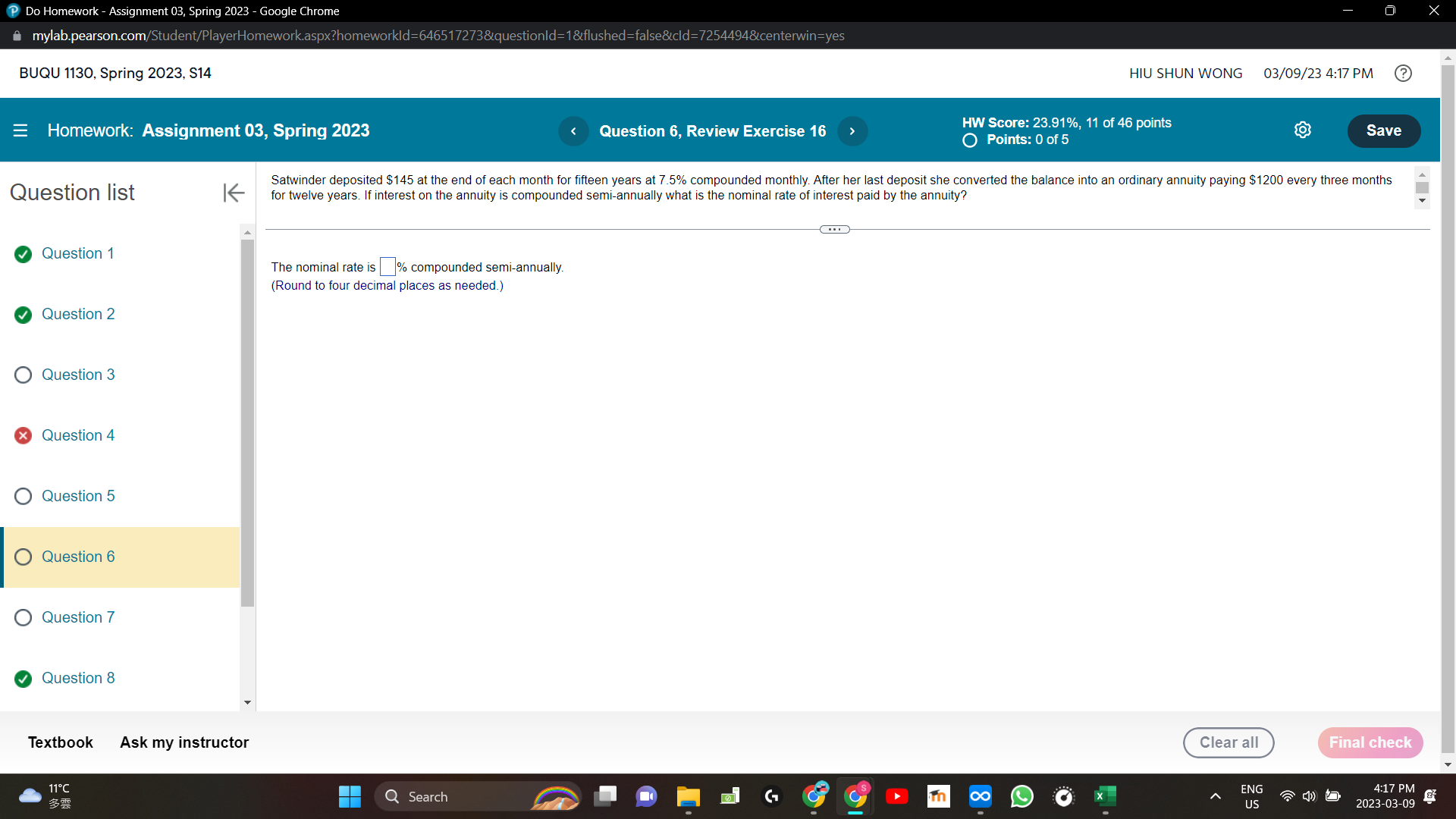
Task: Click the Points status circle
Action: point(968,140)
